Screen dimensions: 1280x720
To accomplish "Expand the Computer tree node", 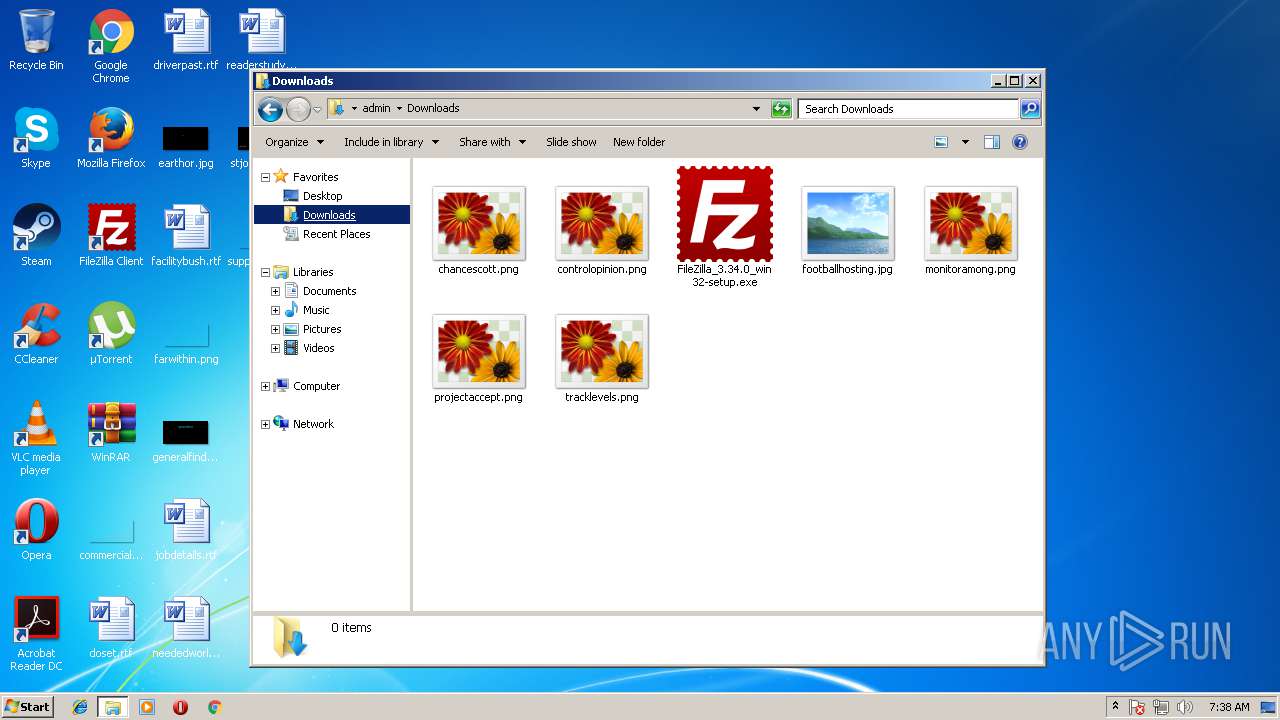I will point(266,386).
